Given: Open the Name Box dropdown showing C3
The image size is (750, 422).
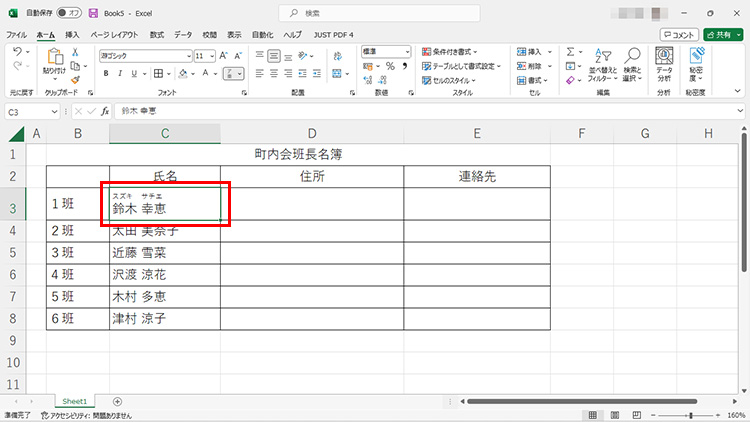Looking at the screenshot, I should [53, 112].
